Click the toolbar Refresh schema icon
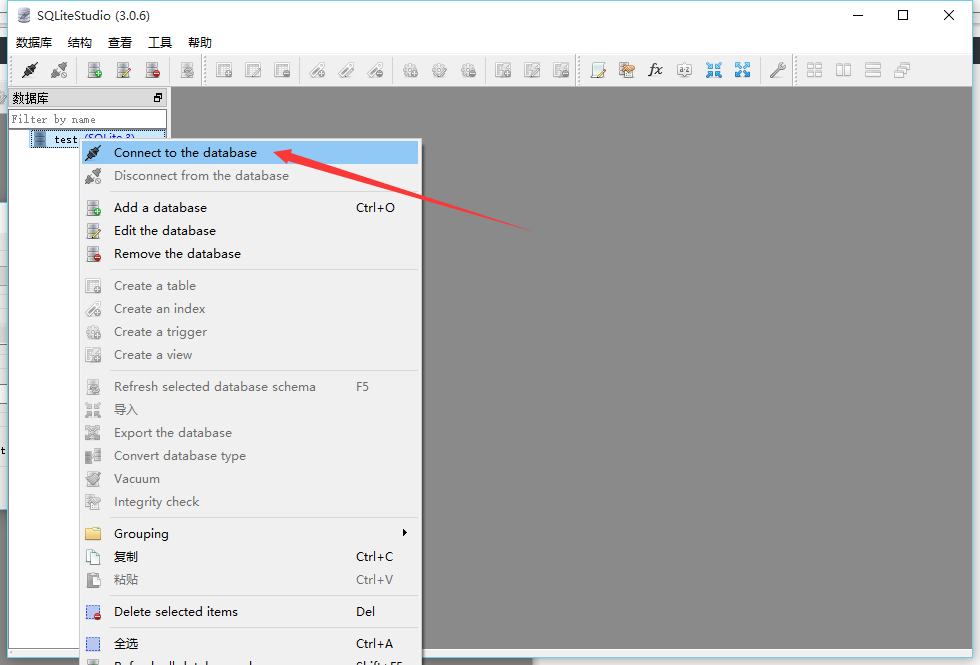 click(x=187, y=70)
